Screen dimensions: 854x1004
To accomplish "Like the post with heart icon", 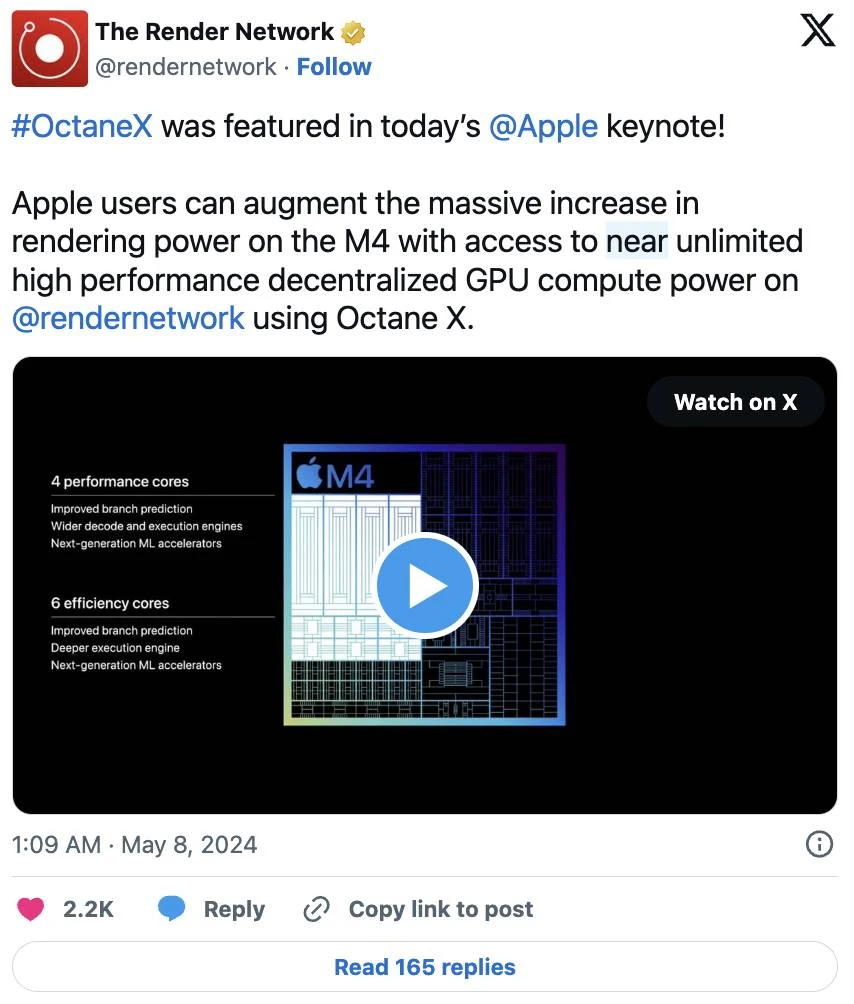I will coord(32,909).
